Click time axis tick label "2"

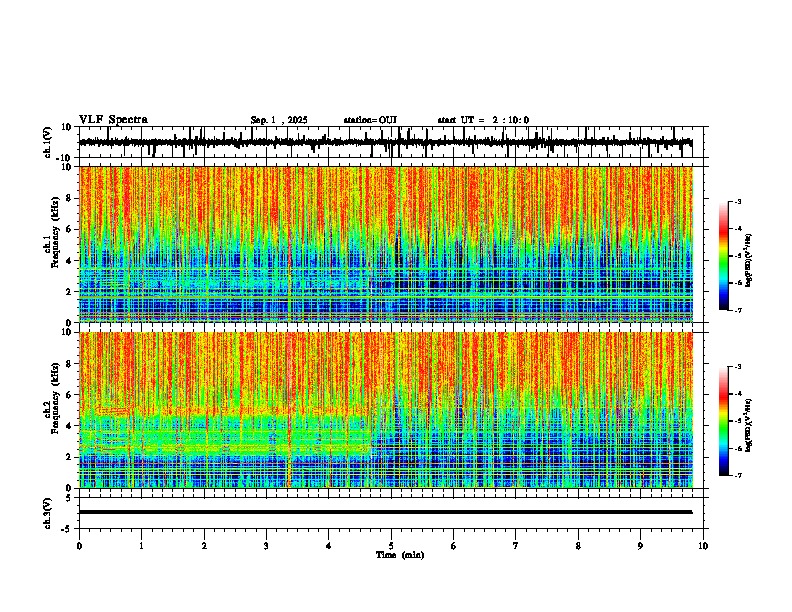pos(204,546)
